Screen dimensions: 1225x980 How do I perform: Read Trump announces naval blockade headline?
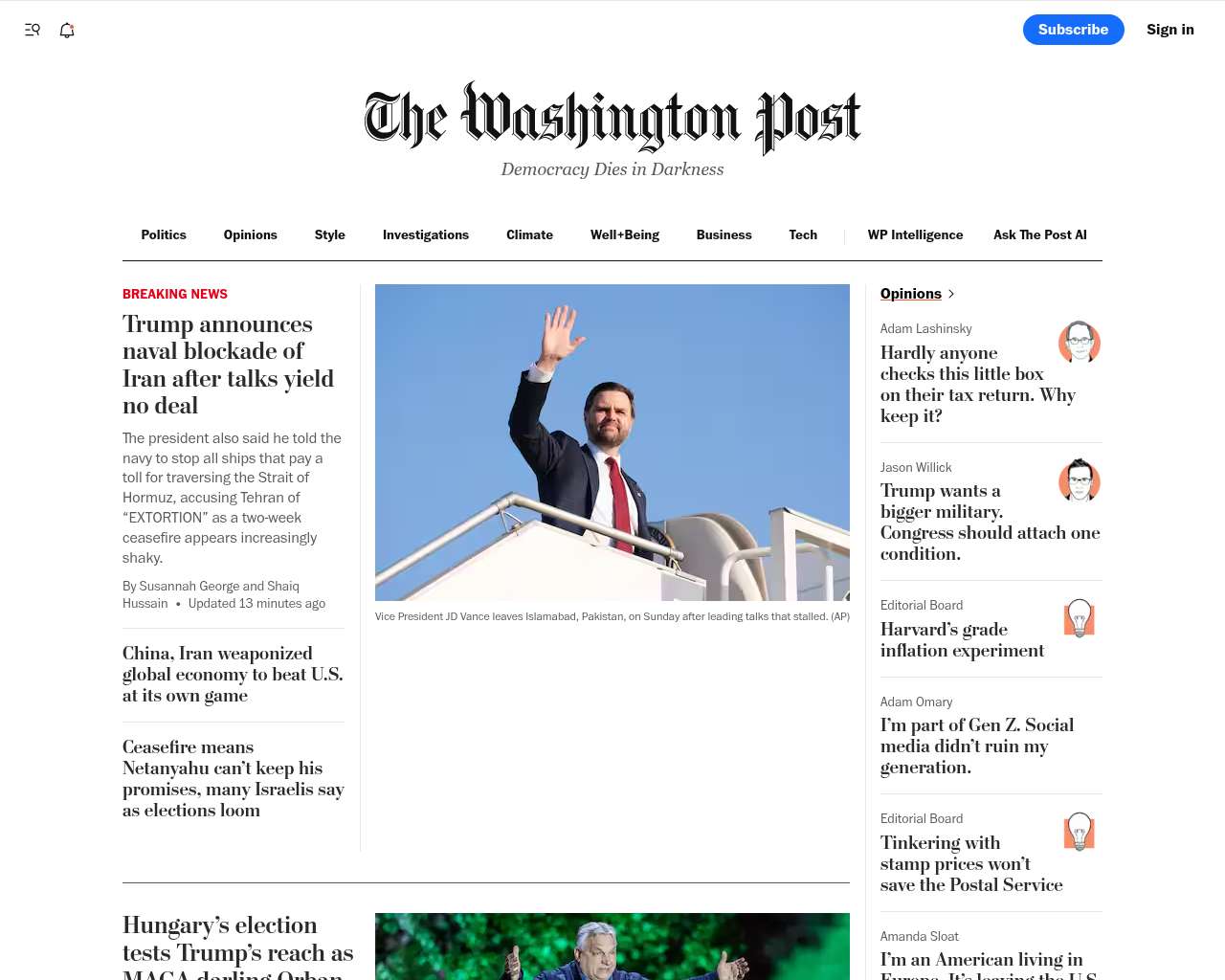[229, 365]
